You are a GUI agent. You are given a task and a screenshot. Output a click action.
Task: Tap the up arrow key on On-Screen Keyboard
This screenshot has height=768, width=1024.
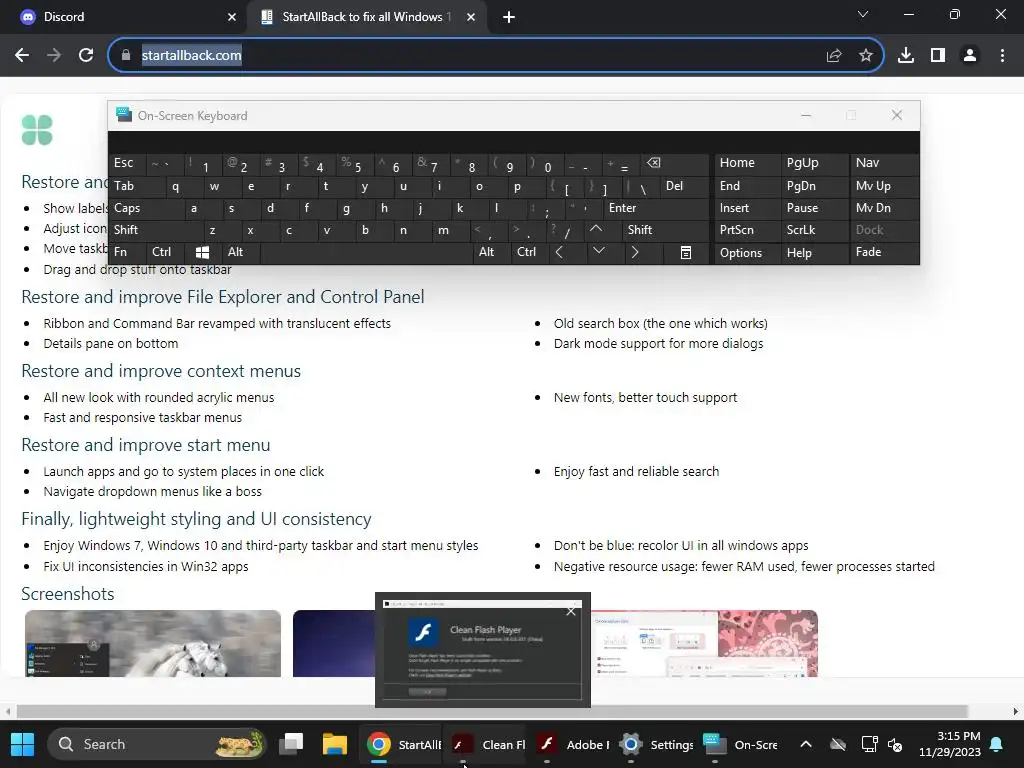pyautogui.click(x=596, y=230)
